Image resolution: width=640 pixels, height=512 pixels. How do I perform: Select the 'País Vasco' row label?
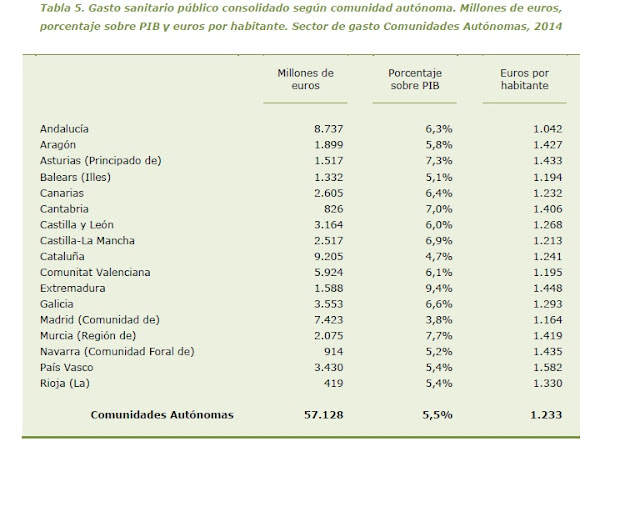coord(67,368)
